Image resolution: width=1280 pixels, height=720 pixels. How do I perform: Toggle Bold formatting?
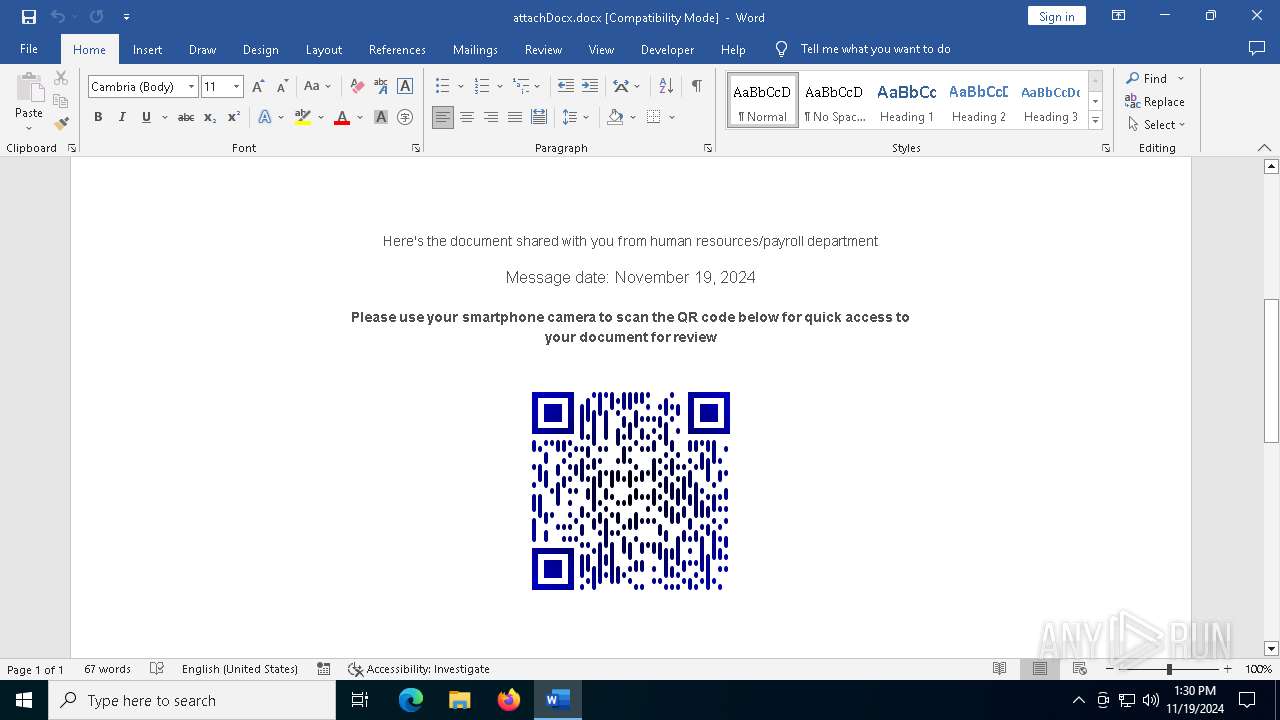(x=98, y=117)
